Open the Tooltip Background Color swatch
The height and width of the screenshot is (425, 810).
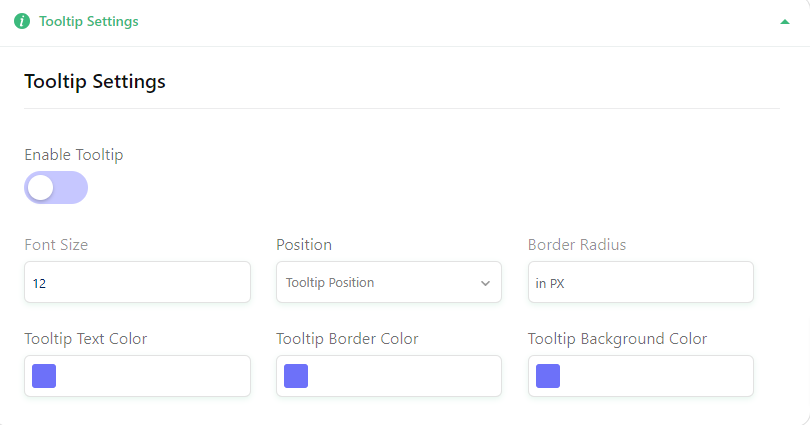coord(548,376)
